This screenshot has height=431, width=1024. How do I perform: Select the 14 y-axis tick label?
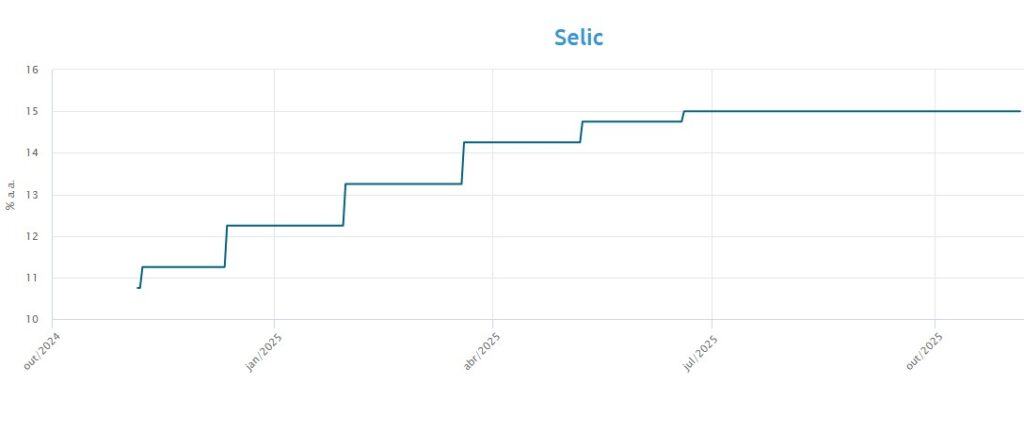32,153
